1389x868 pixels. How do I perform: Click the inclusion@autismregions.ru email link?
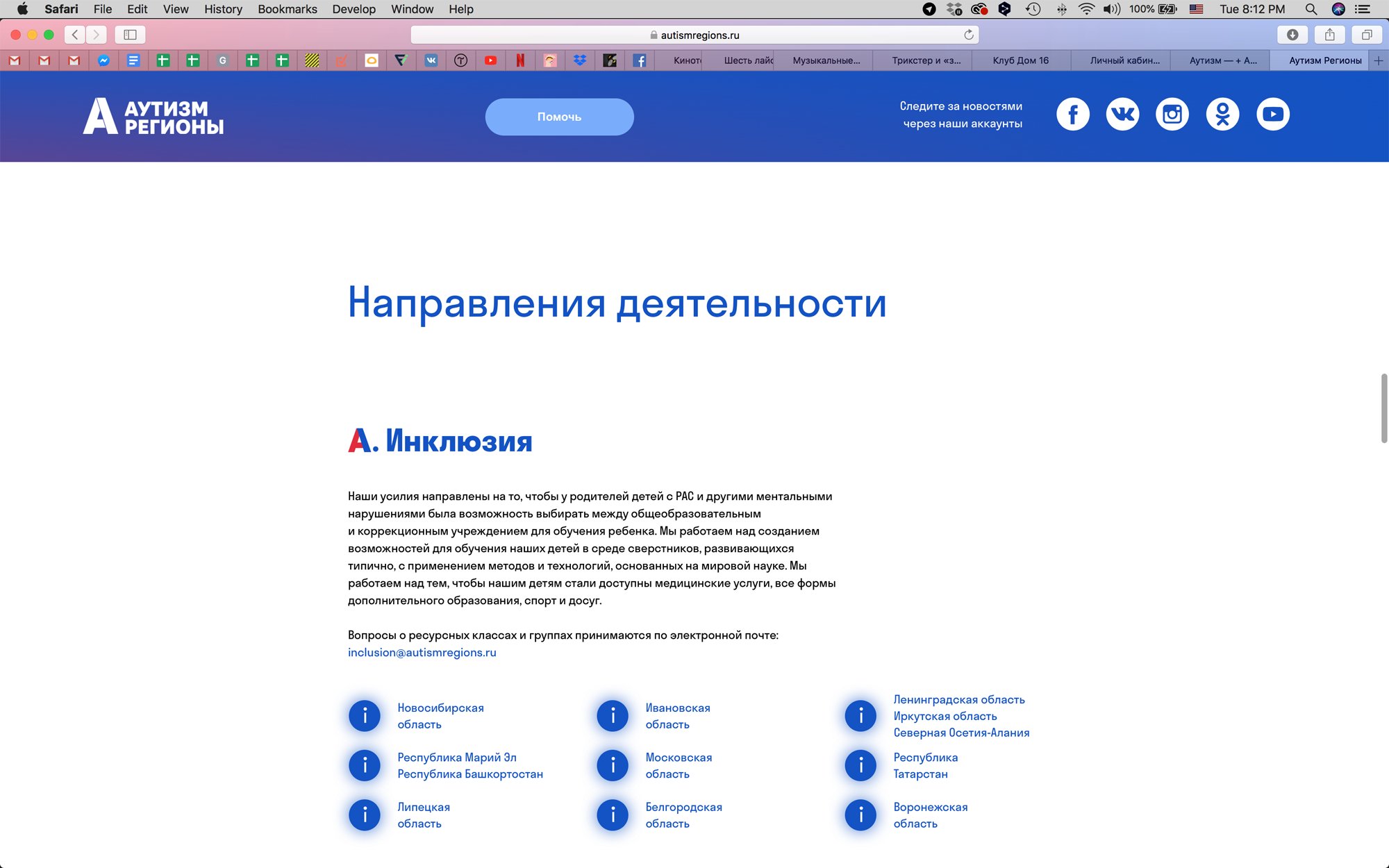(422, 652)
